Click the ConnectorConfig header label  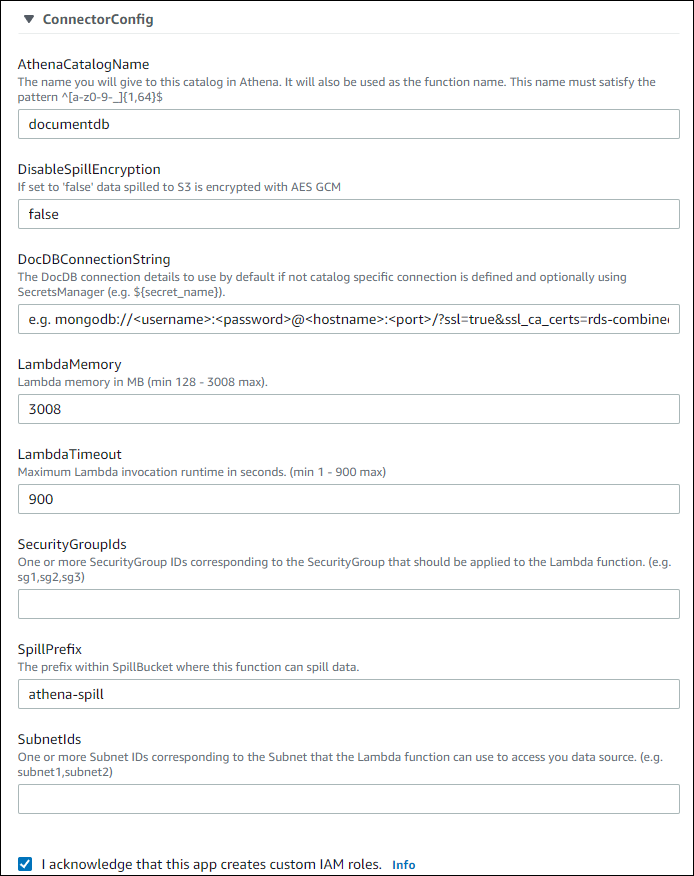[96, 18]
